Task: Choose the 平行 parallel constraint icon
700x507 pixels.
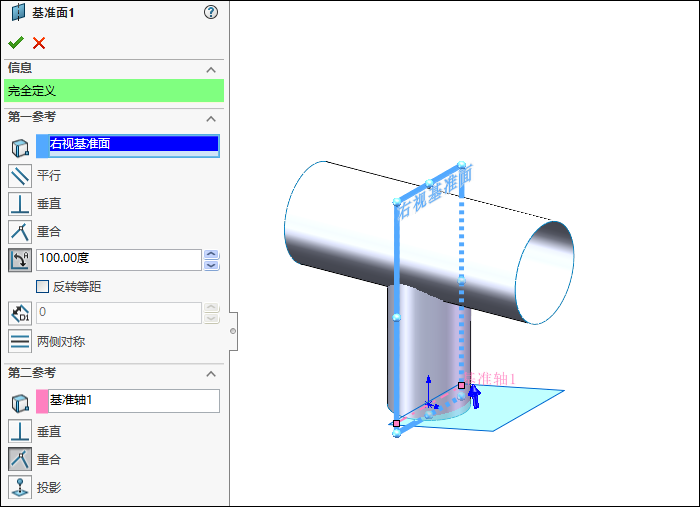Action: point(20,175)
